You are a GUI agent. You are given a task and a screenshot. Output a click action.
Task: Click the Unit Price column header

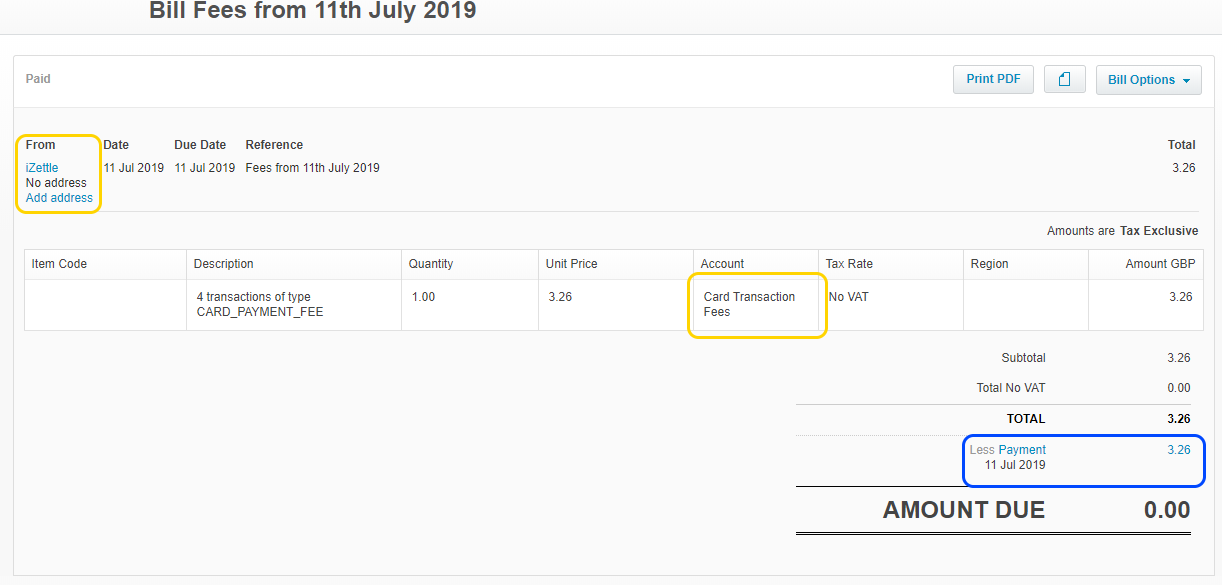tap(571, 264)
